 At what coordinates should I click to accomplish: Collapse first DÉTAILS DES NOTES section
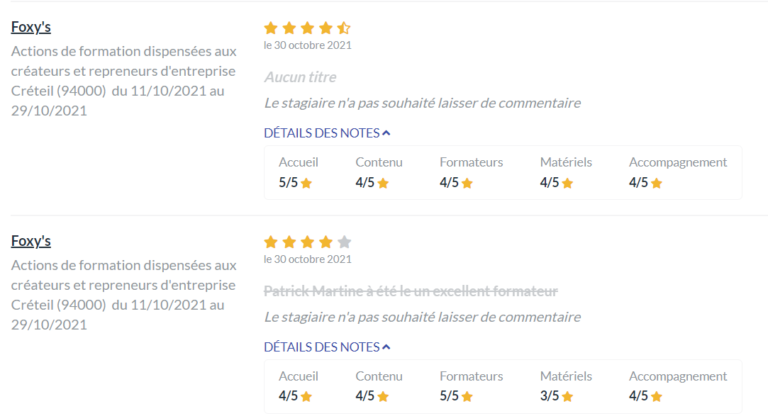tap(327, 133)
